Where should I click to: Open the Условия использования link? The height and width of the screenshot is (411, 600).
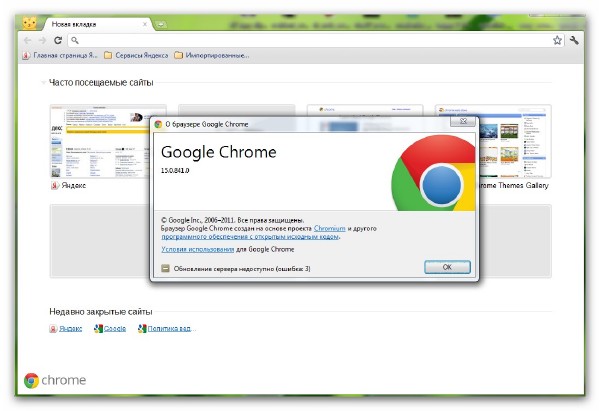(x=196, y=249)
